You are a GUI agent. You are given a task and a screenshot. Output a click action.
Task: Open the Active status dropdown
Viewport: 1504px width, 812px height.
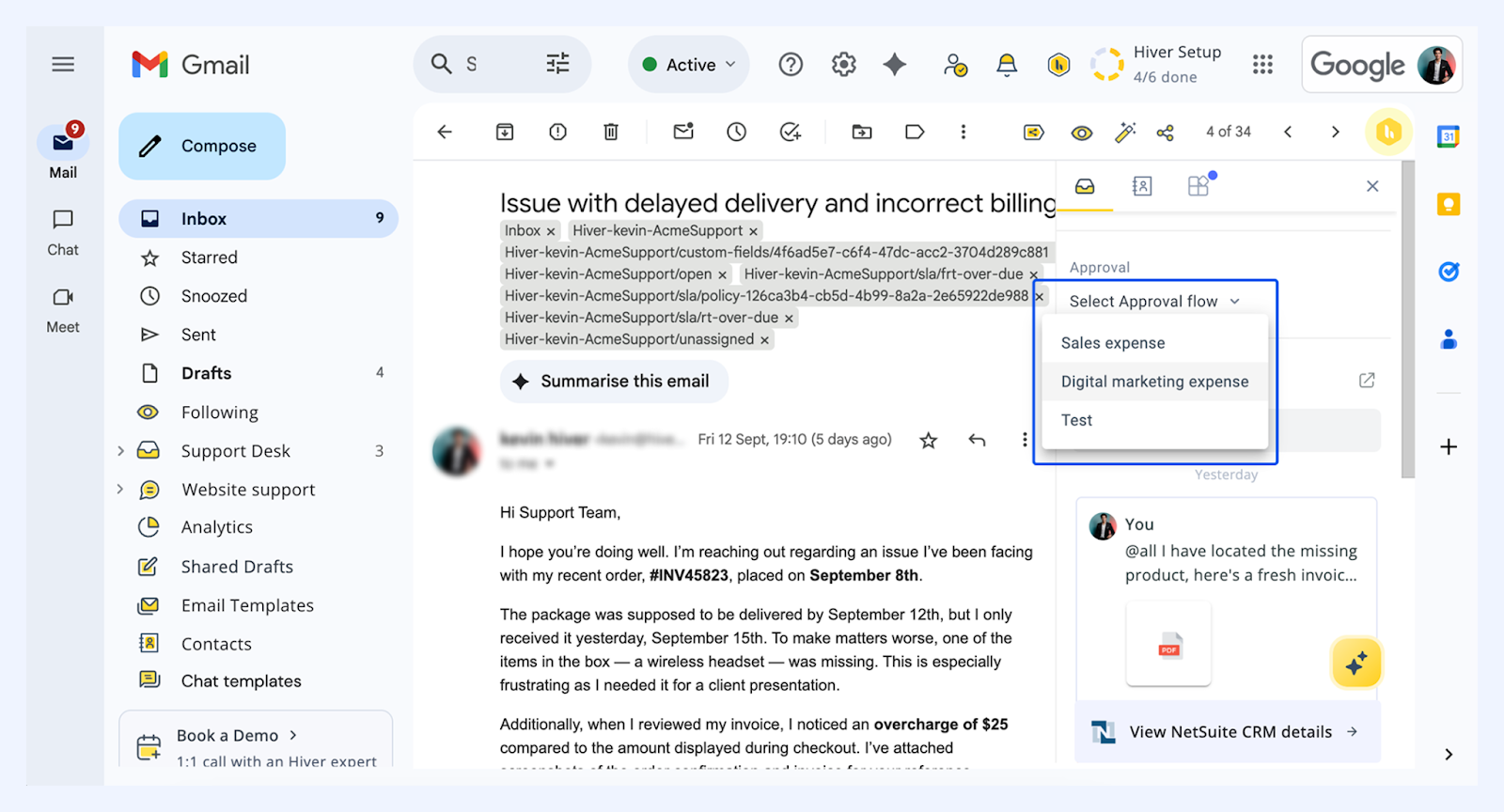[x=689, y=64]
